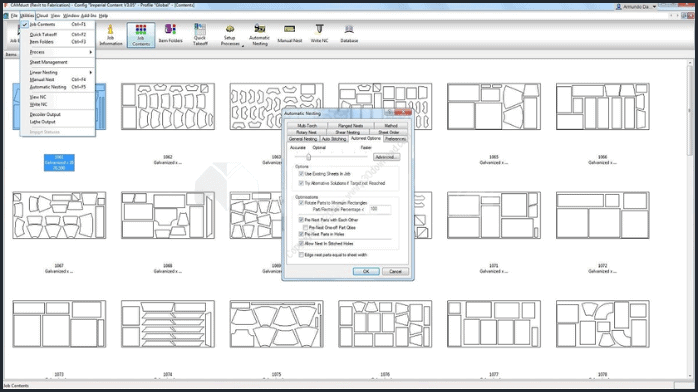The width and height of the screenshot is (698, 392).
Task: Select nest sheet thumbnail 1072
Action: pyautogui.click(x=602, y=215)
